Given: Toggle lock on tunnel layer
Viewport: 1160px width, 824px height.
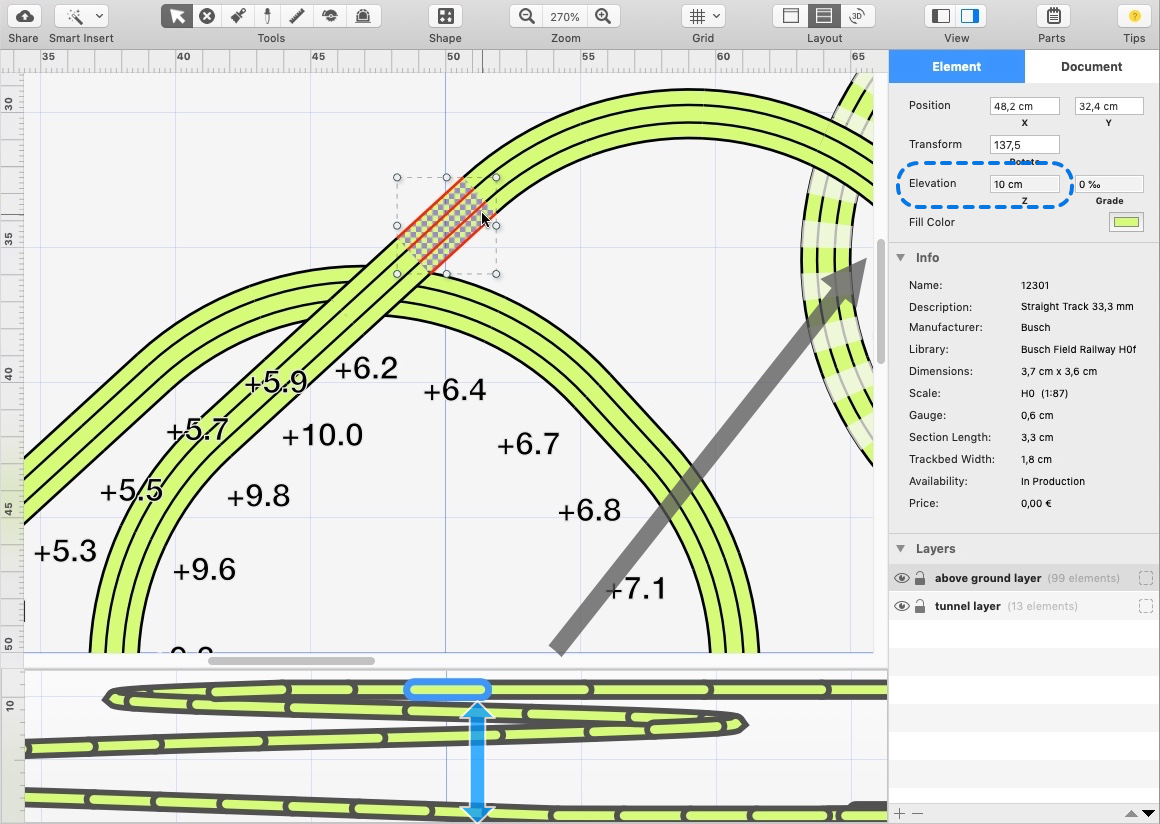Looking at the screenshot, I should click(x=920, y=606).
